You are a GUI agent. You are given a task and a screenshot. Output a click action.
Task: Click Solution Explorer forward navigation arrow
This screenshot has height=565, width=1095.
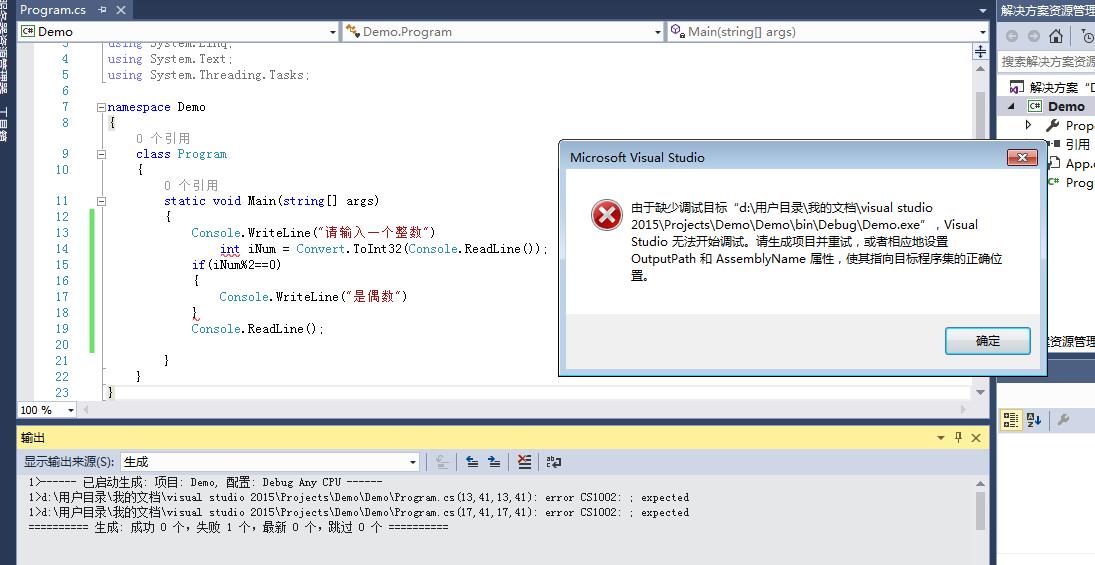tap(1034, 36)
